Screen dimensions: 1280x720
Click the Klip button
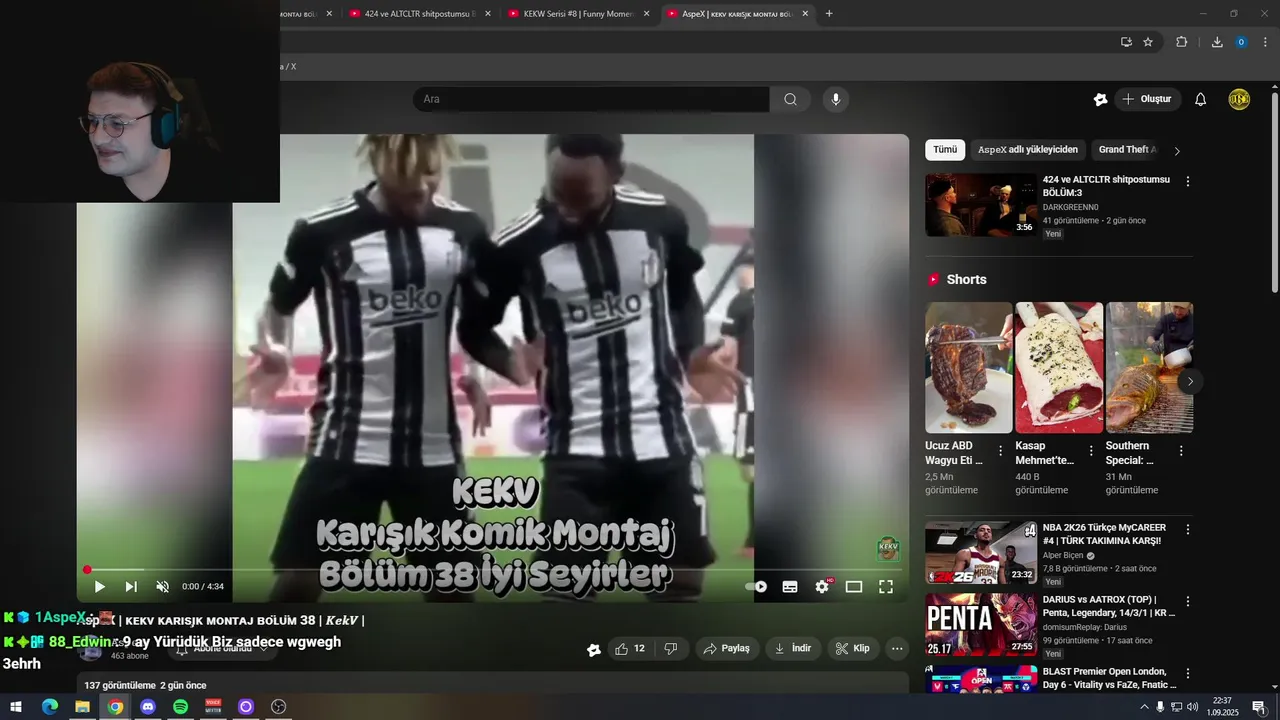[853, 648]
